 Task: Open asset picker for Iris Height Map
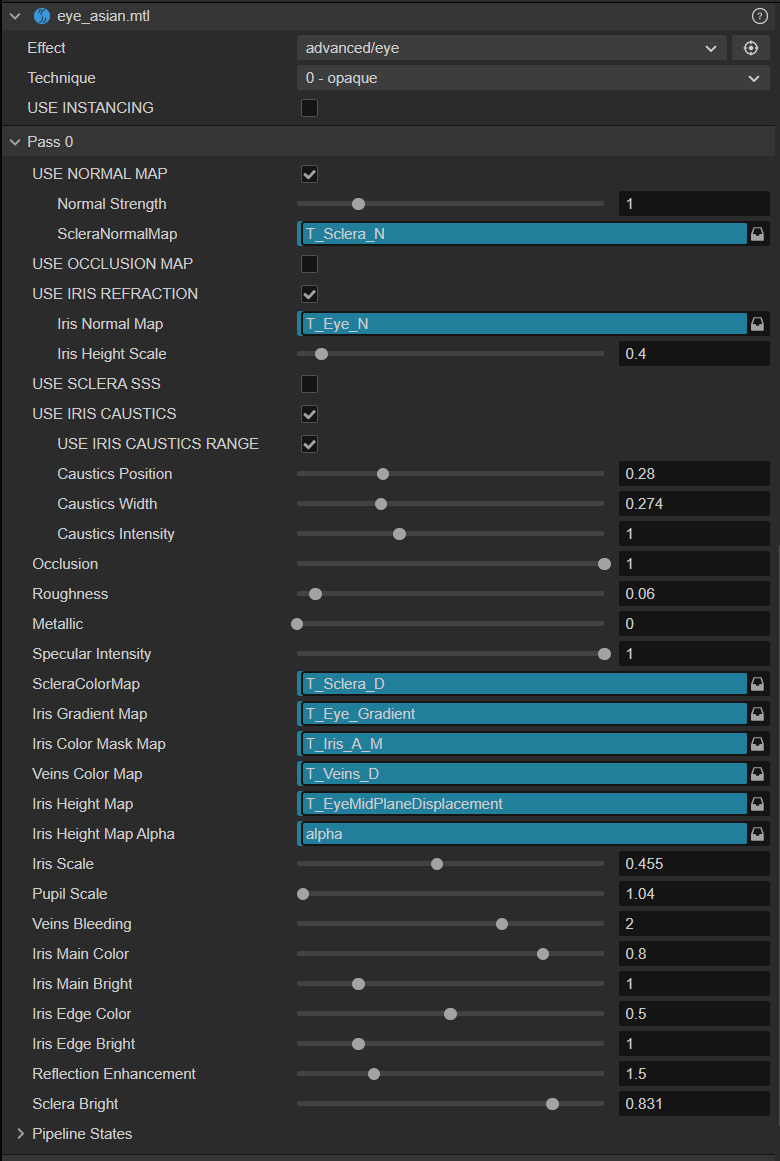click(758, 804)
